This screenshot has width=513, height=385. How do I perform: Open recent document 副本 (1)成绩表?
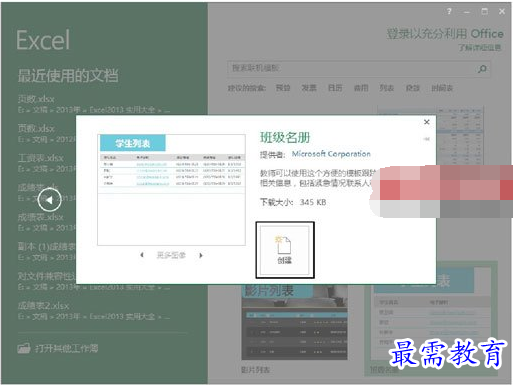(47, 252)
